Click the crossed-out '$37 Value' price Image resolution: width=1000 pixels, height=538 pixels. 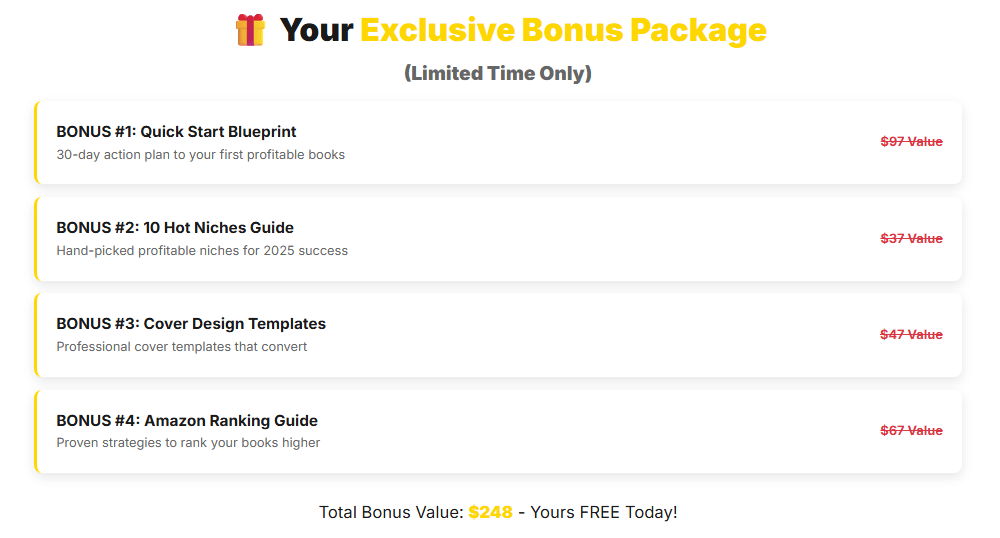pos(911,238)
